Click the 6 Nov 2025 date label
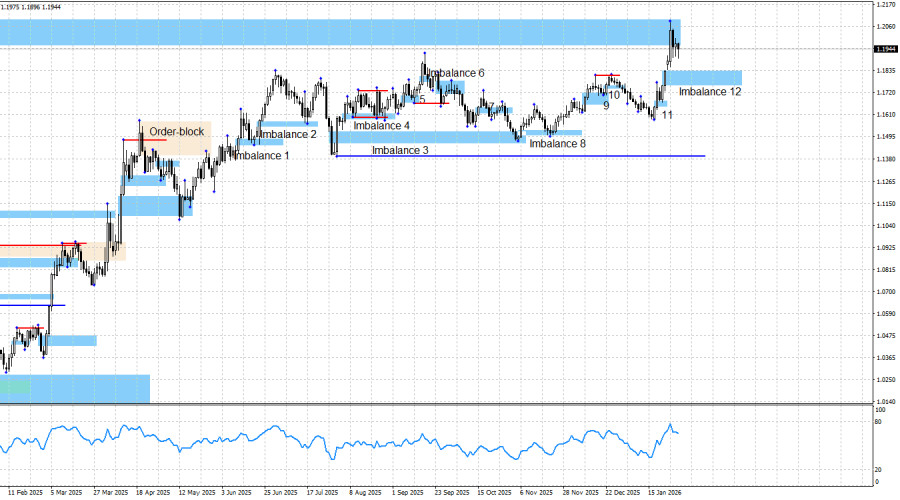Screen dimensions: 900x500 click(537, 492)
